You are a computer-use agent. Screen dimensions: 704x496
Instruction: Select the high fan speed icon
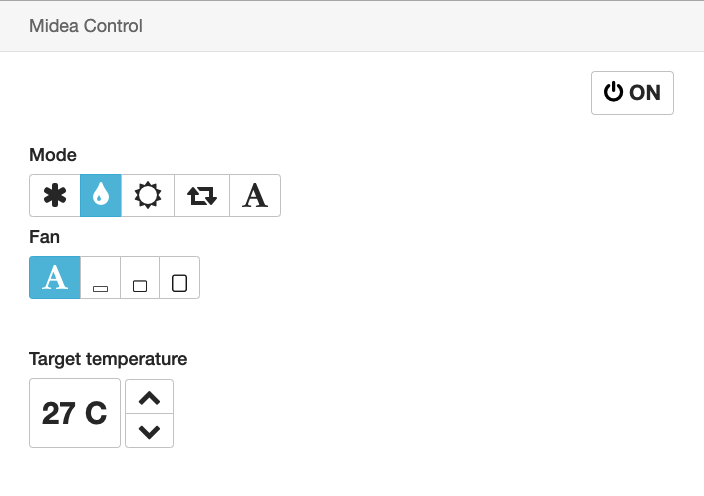click(180, 278)
